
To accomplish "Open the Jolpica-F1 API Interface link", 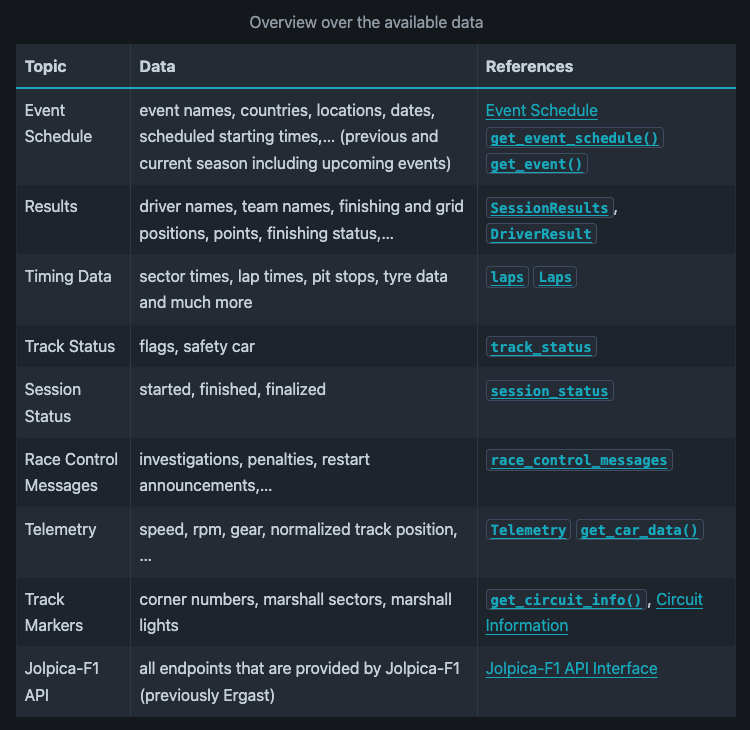I will point(571,668).
